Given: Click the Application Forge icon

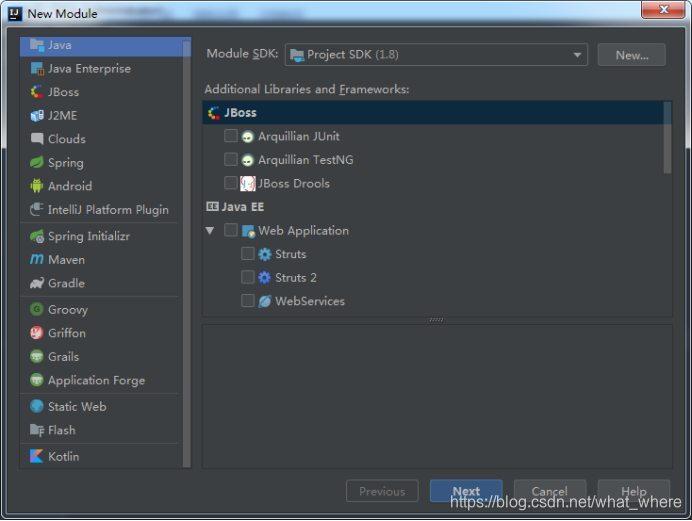Looking at the screenshot, I should pyautogui.click(x=37, y=379).
